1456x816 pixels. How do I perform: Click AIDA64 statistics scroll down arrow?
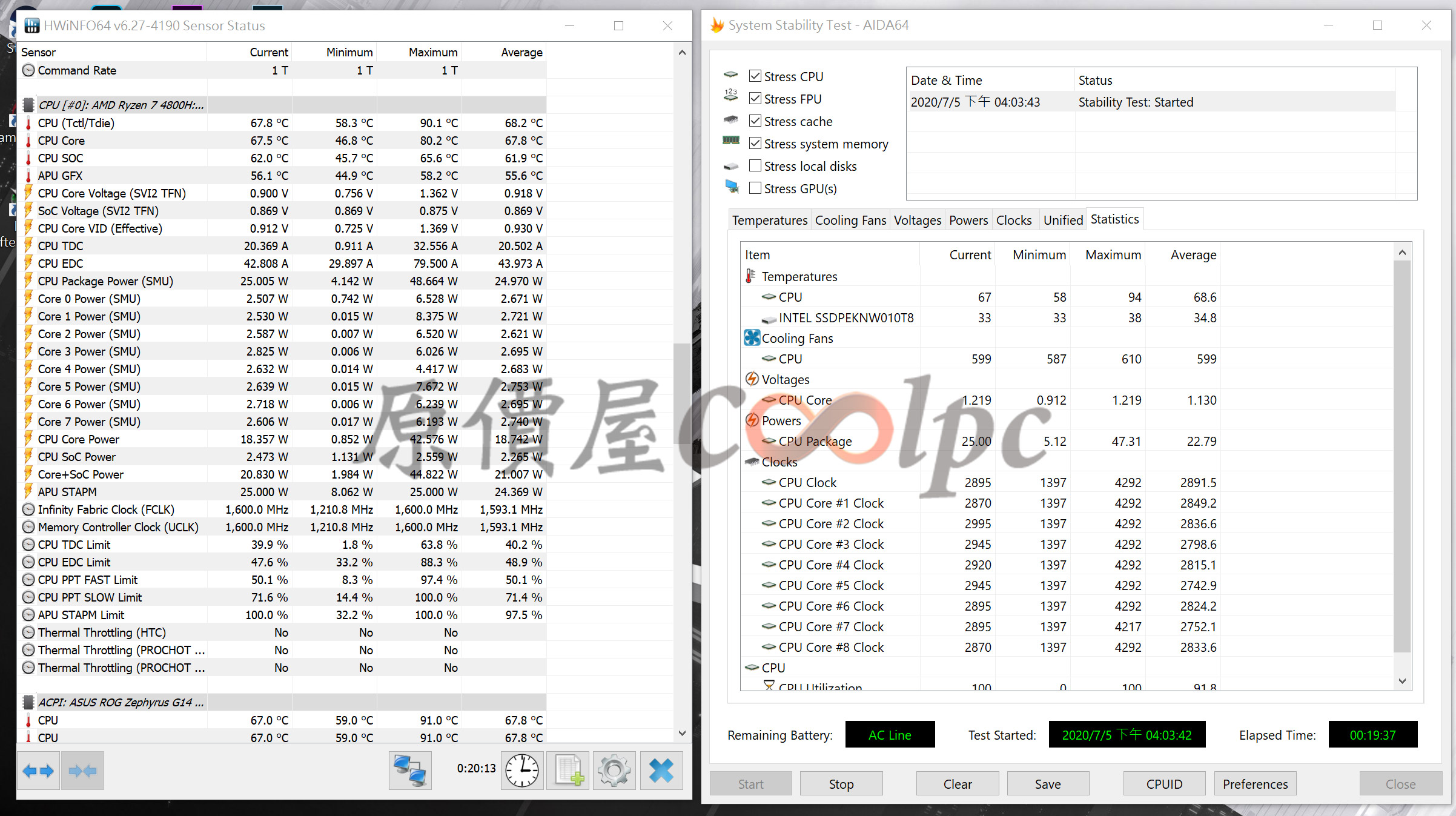pos(1402,681)
